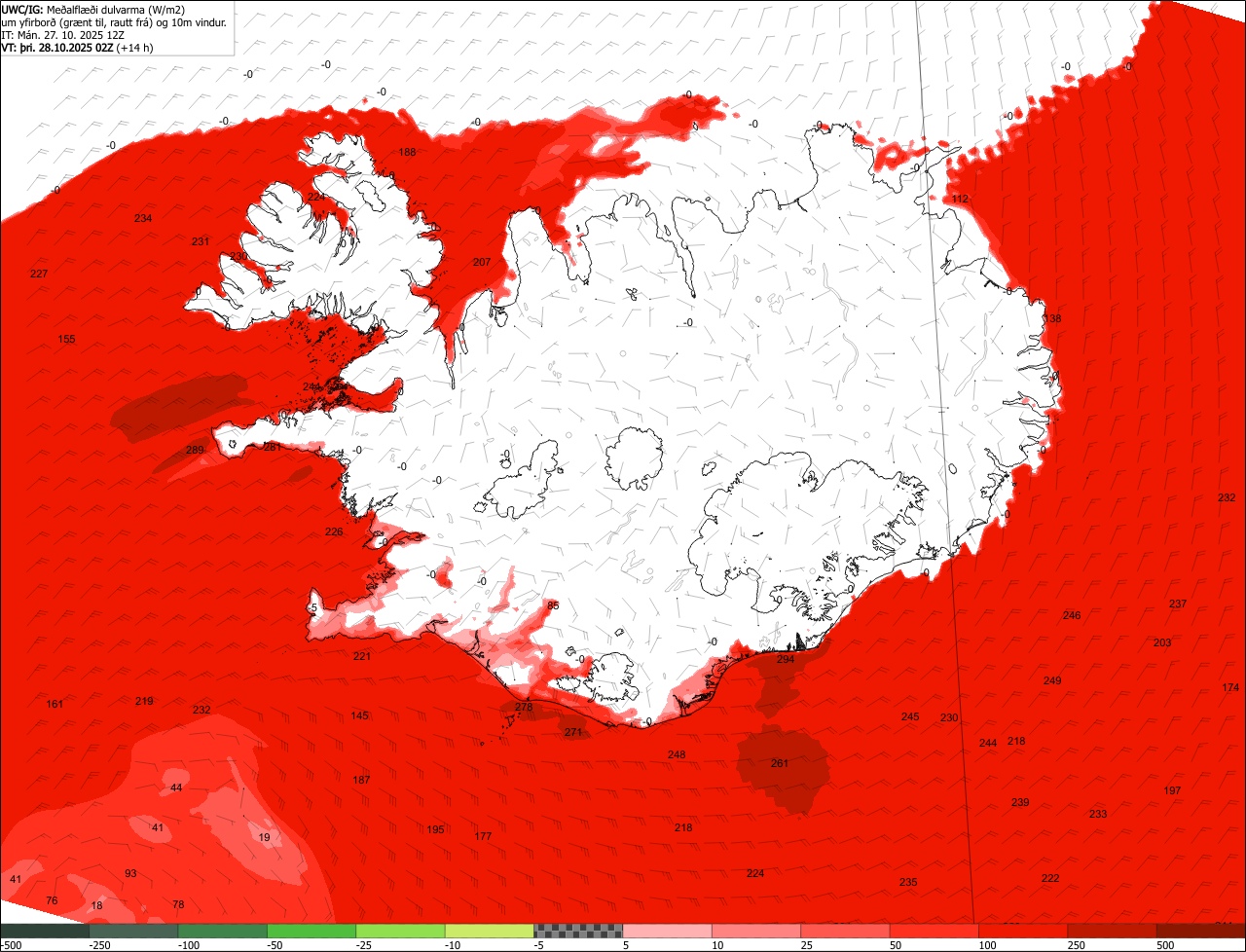The height and width of the screenshot is (952, 1246).
Task: Click the '-100' legend tick label
Action: tap(189, 945)
